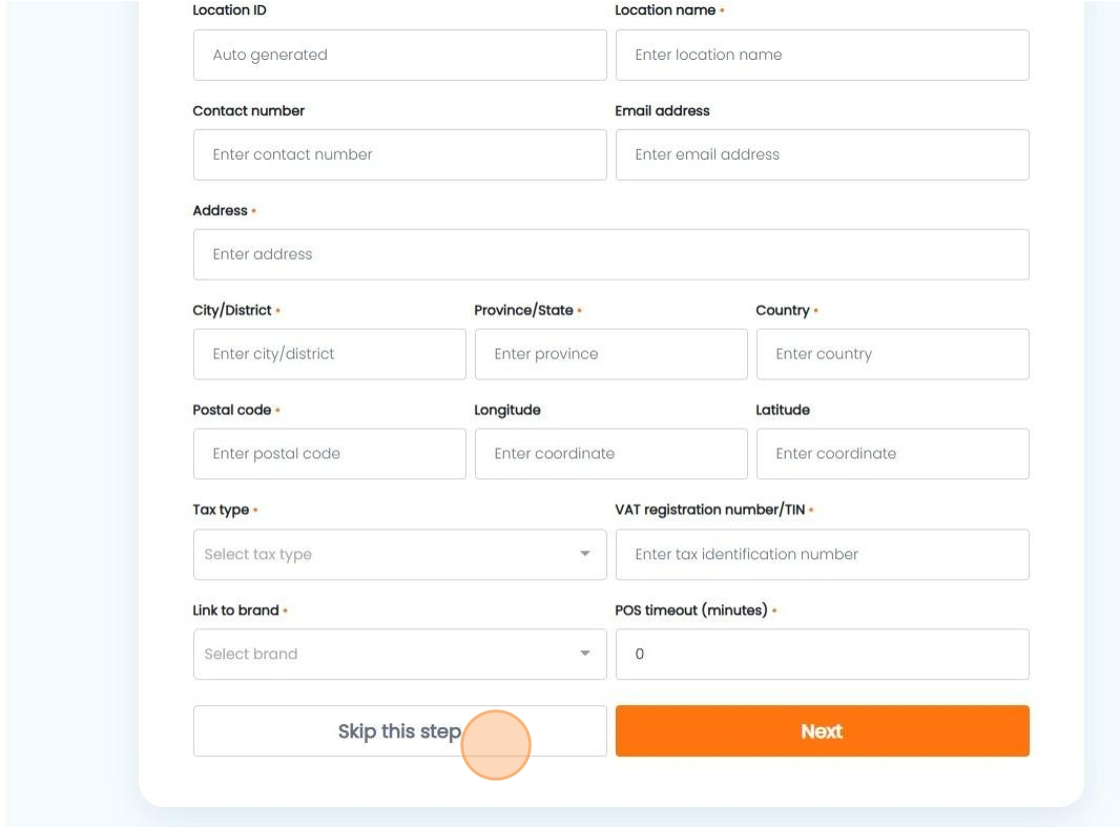Click the Longitude coordinate field
This screenshot has height=828, width=1120.
point(611,454)
